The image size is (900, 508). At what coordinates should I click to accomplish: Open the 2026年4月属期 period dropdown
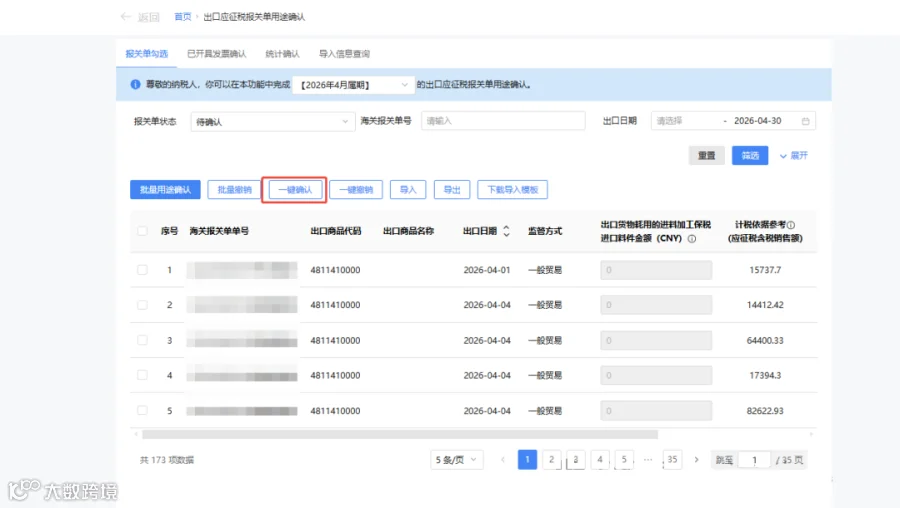353,85
